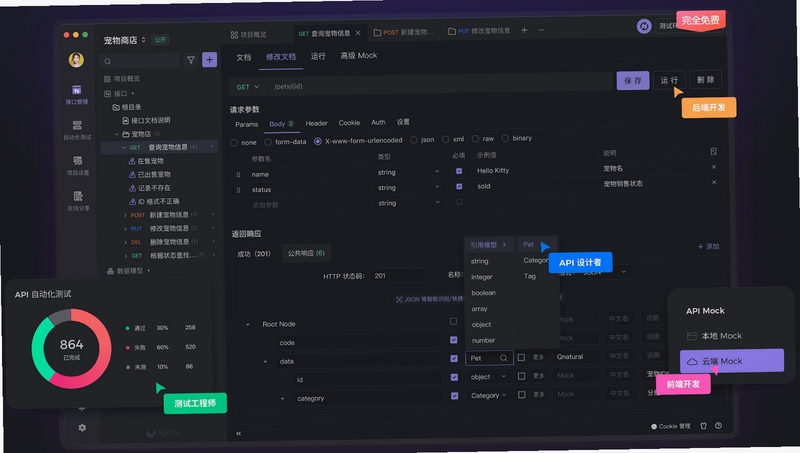Select the x-www-form-urlencoded radio

(317, 141)
